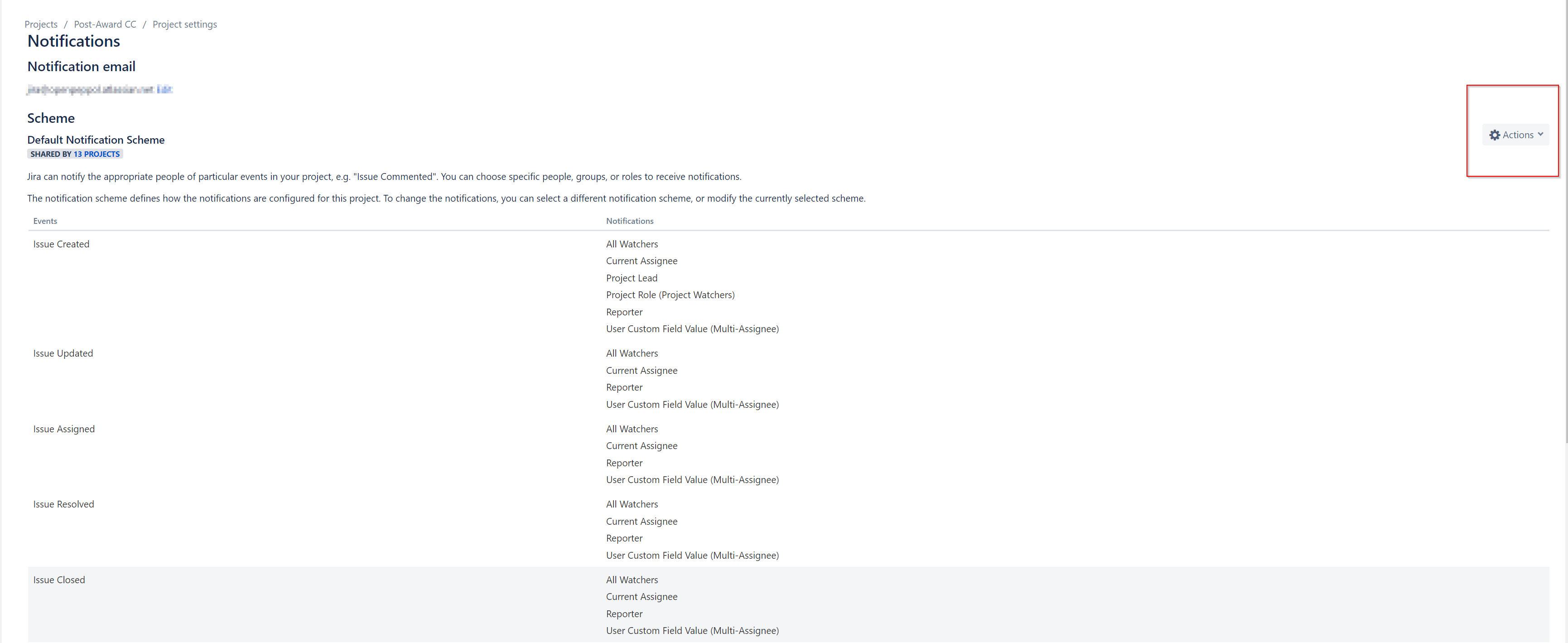Select the Issue Resolved event label
1568x643 pixels.
pos(63,504)
